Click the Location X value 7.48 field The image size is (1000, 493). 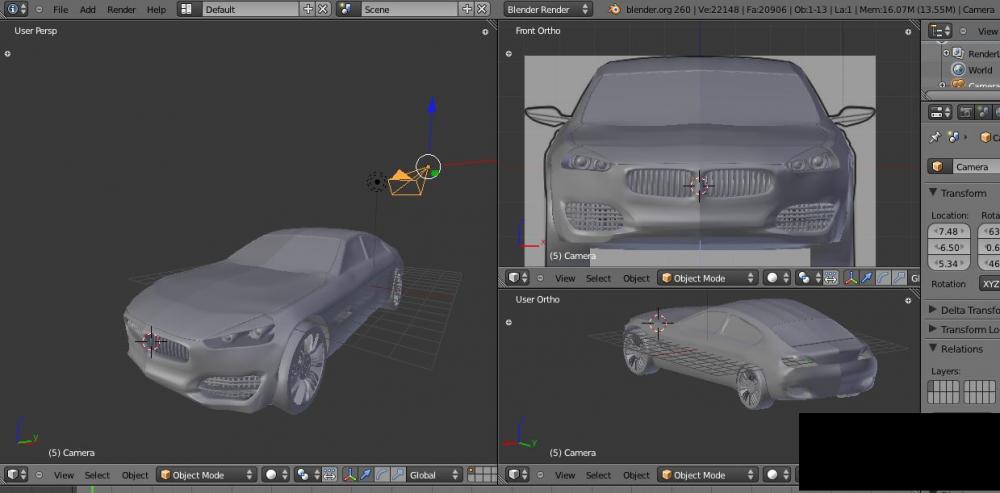pos(948,232)
